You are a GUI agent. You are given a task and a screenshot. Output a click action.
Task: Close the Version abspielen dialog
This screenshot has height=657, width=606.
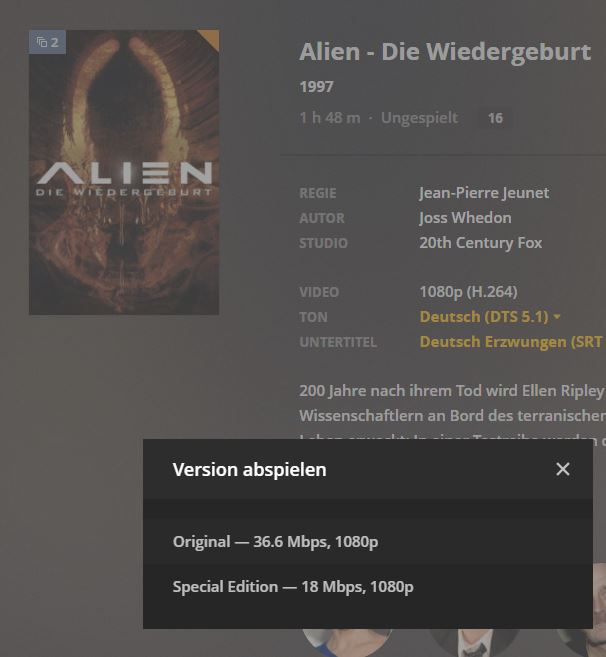coord(562,469)
